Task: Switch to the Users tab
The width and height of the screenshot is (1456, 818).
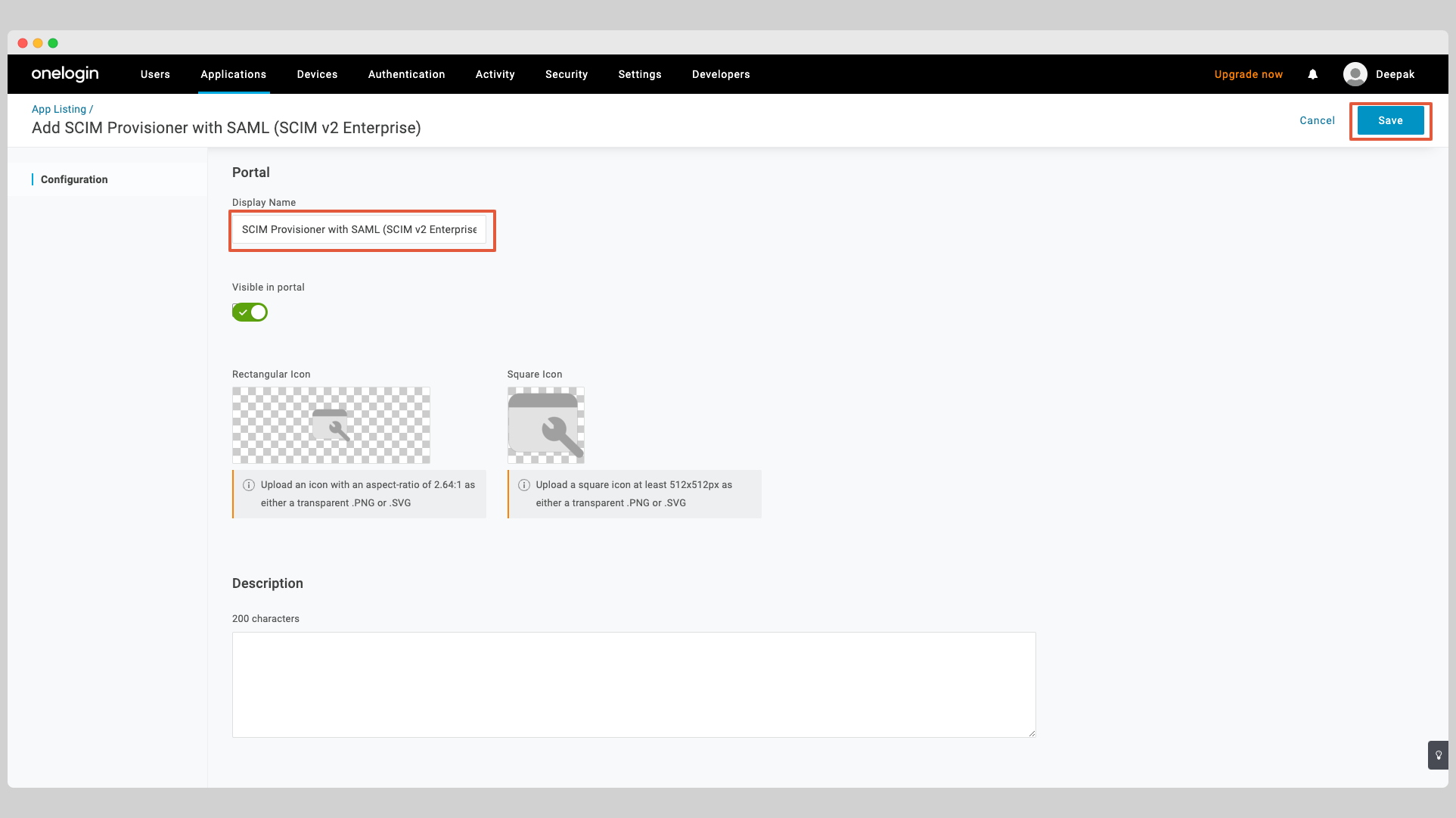Action: [155, 73]
